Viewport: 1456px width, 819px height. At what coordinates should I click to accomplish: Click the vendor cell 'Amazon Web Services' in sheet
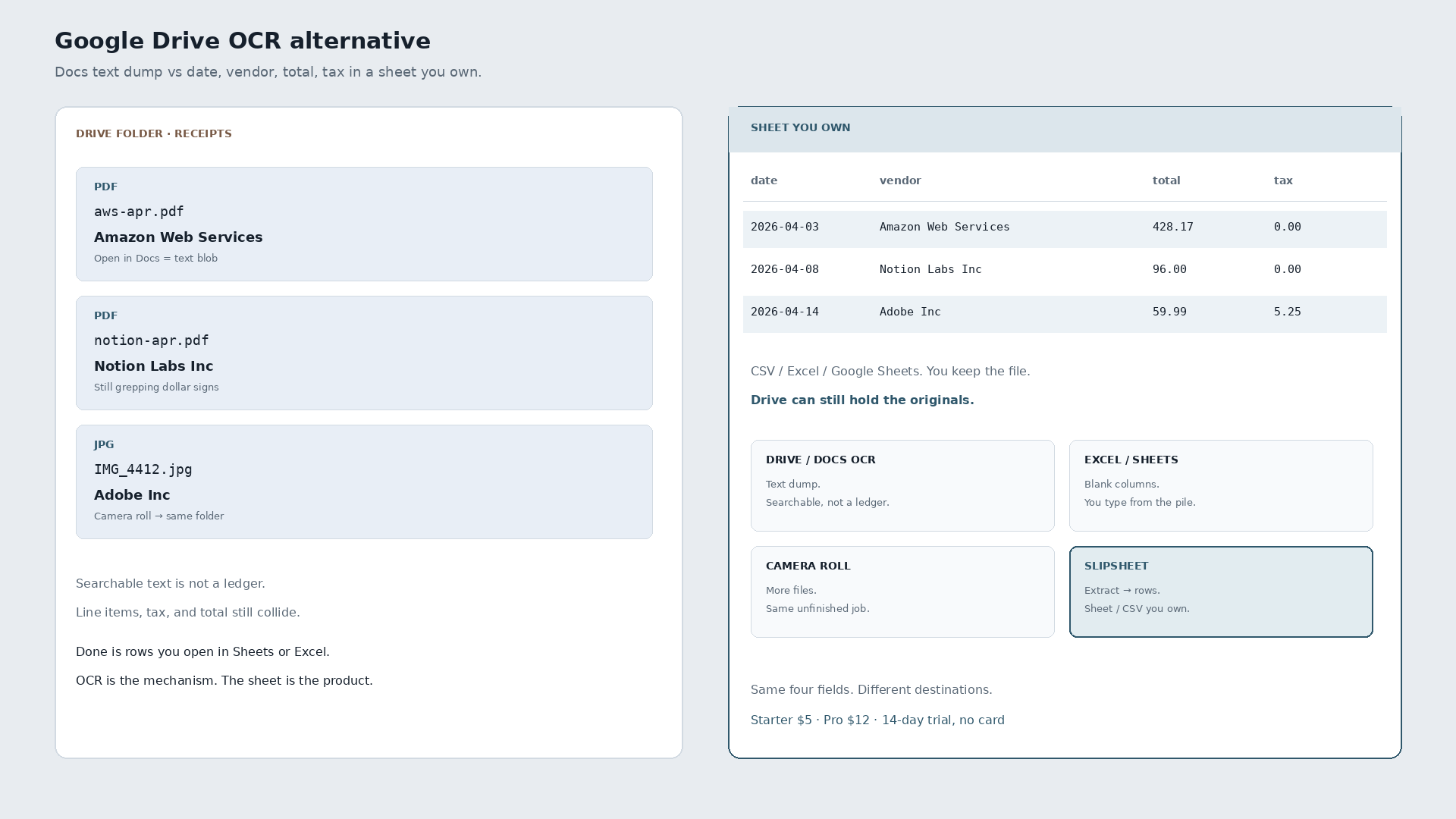point(945,227)
